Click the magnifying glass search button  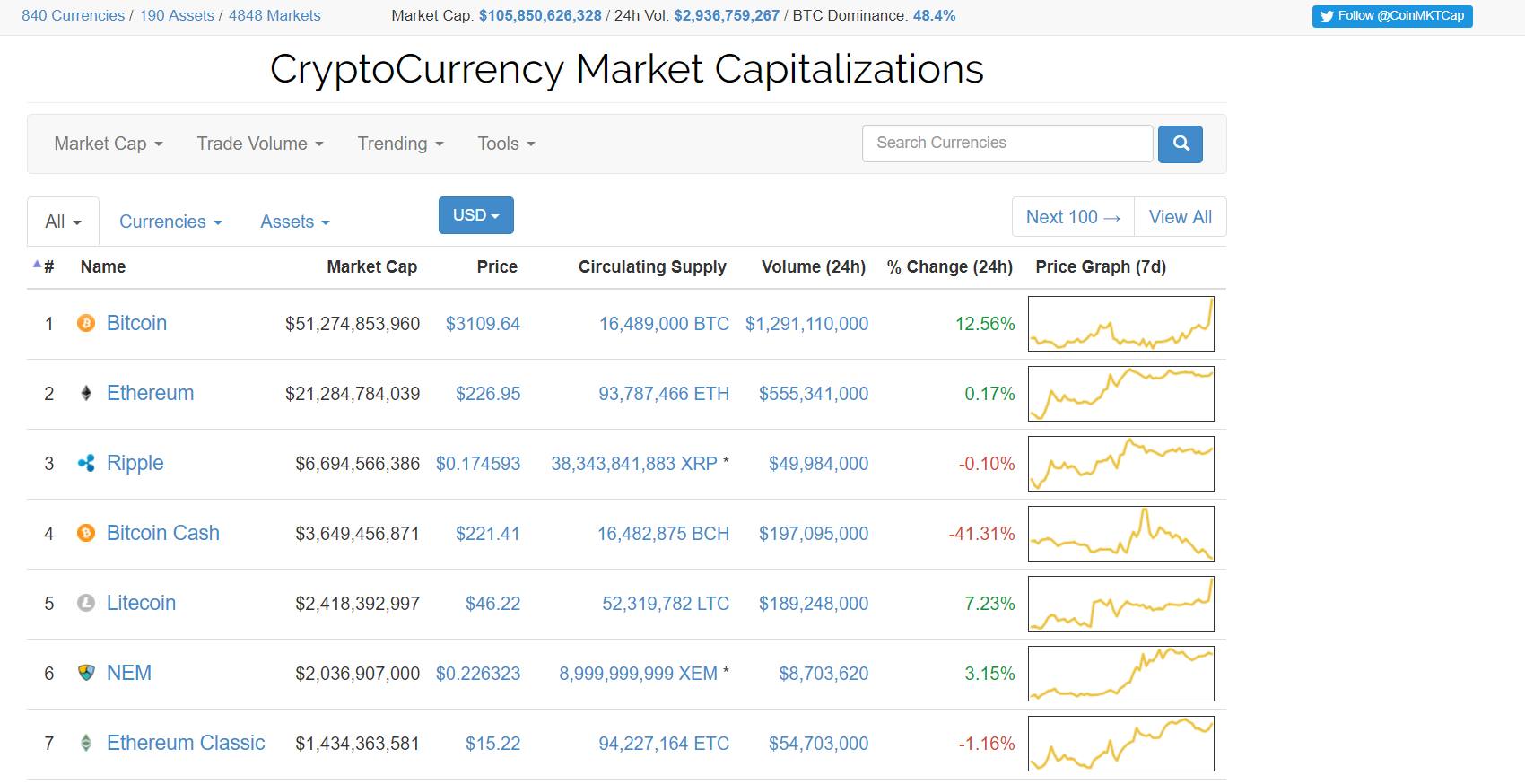pyautogui.click(x=1181, y=144)
